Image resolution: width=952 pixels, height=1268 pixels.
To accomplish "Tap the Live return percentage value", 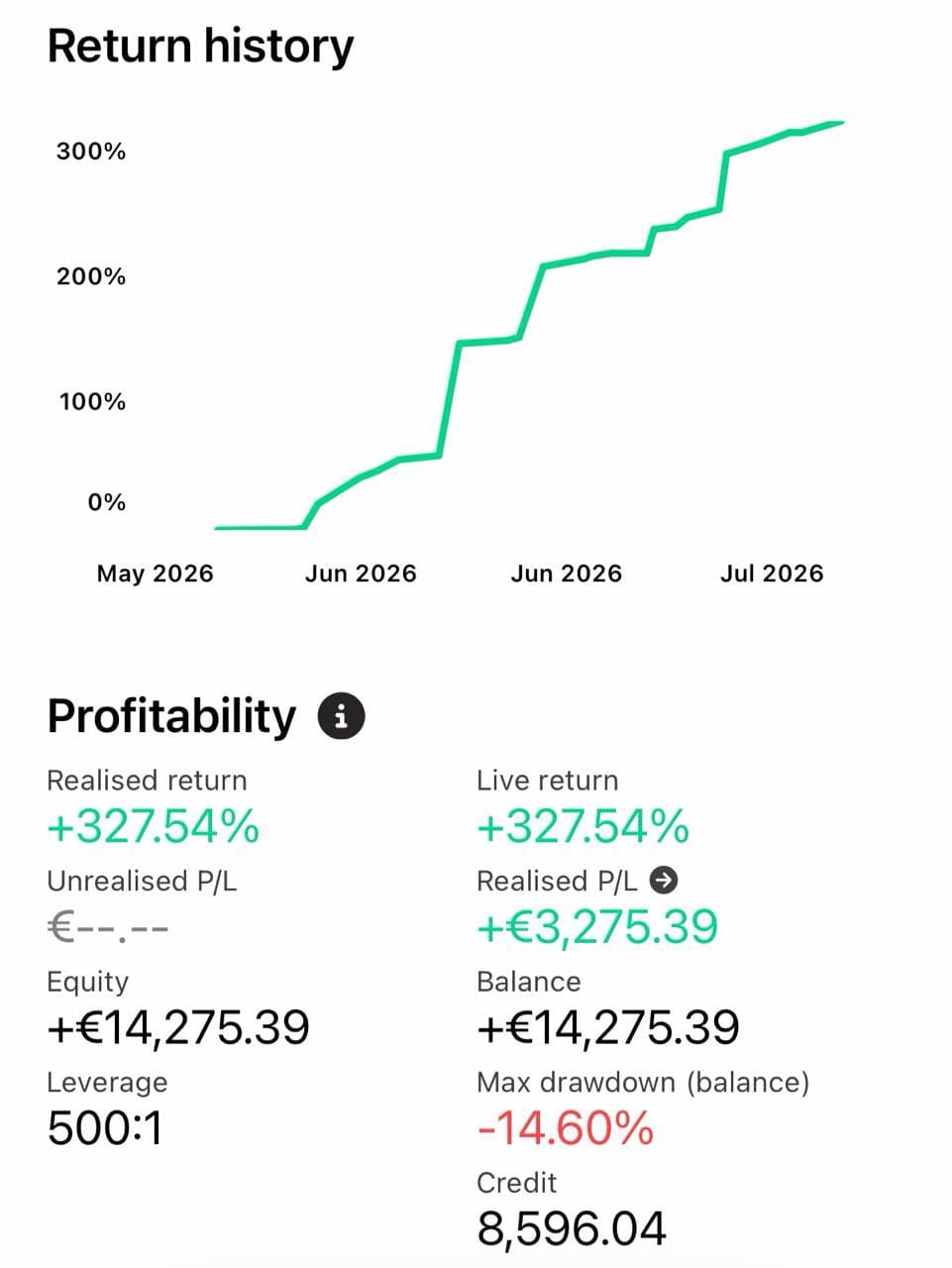I will [582, 826].
